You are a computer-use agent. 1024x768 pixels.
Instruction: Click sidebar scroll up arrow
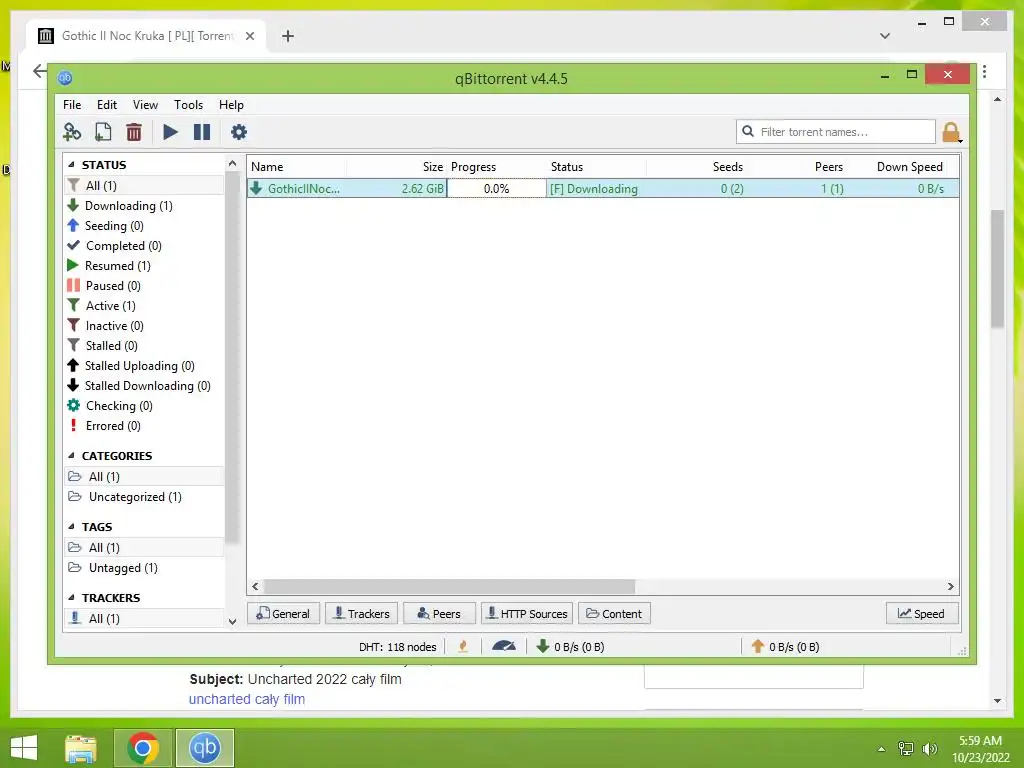click(x=232, y=163)
